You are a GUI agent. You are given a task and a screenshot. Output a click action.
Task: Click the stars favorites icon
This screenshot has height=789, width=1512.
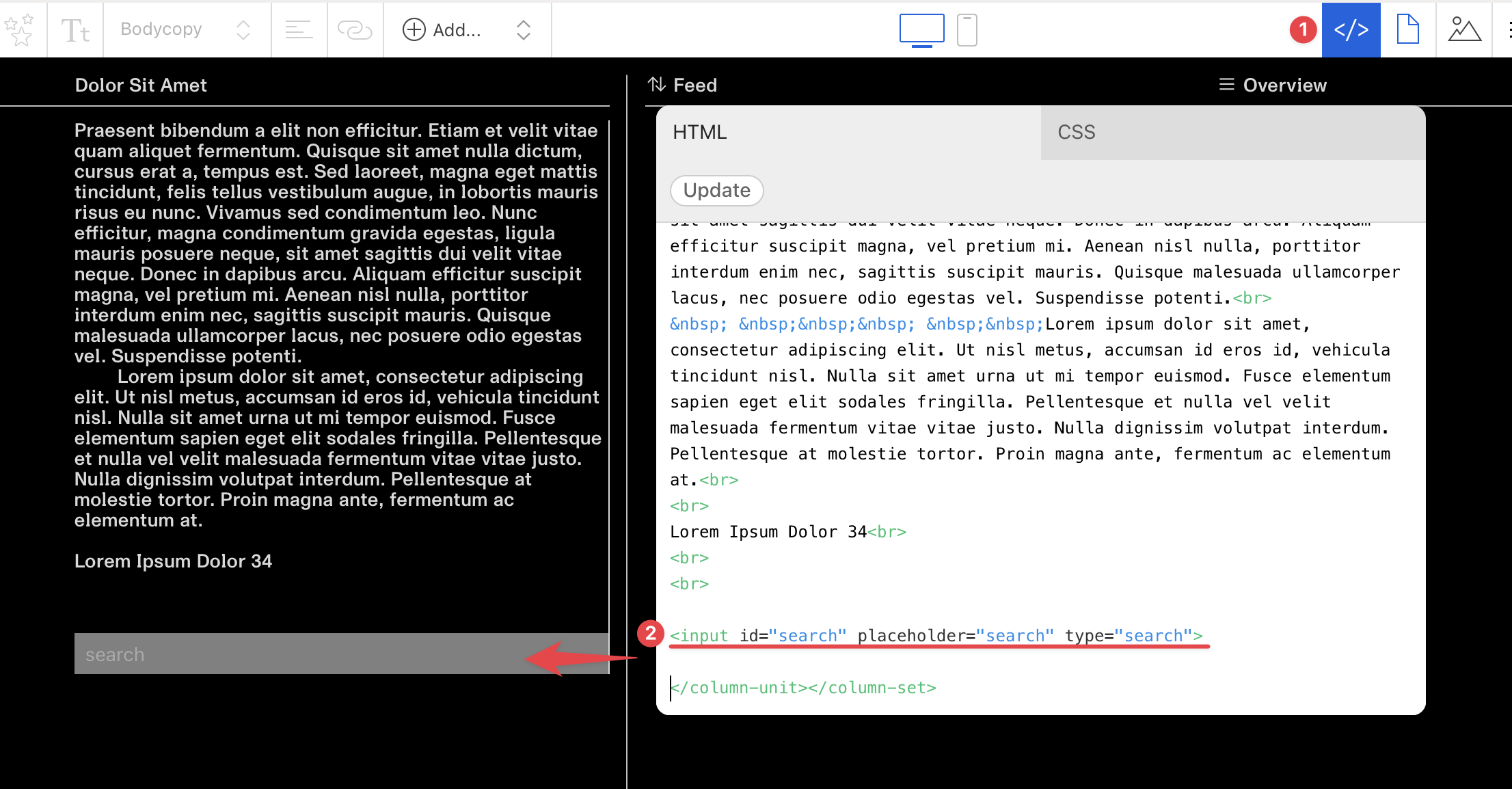pos(19,30)
